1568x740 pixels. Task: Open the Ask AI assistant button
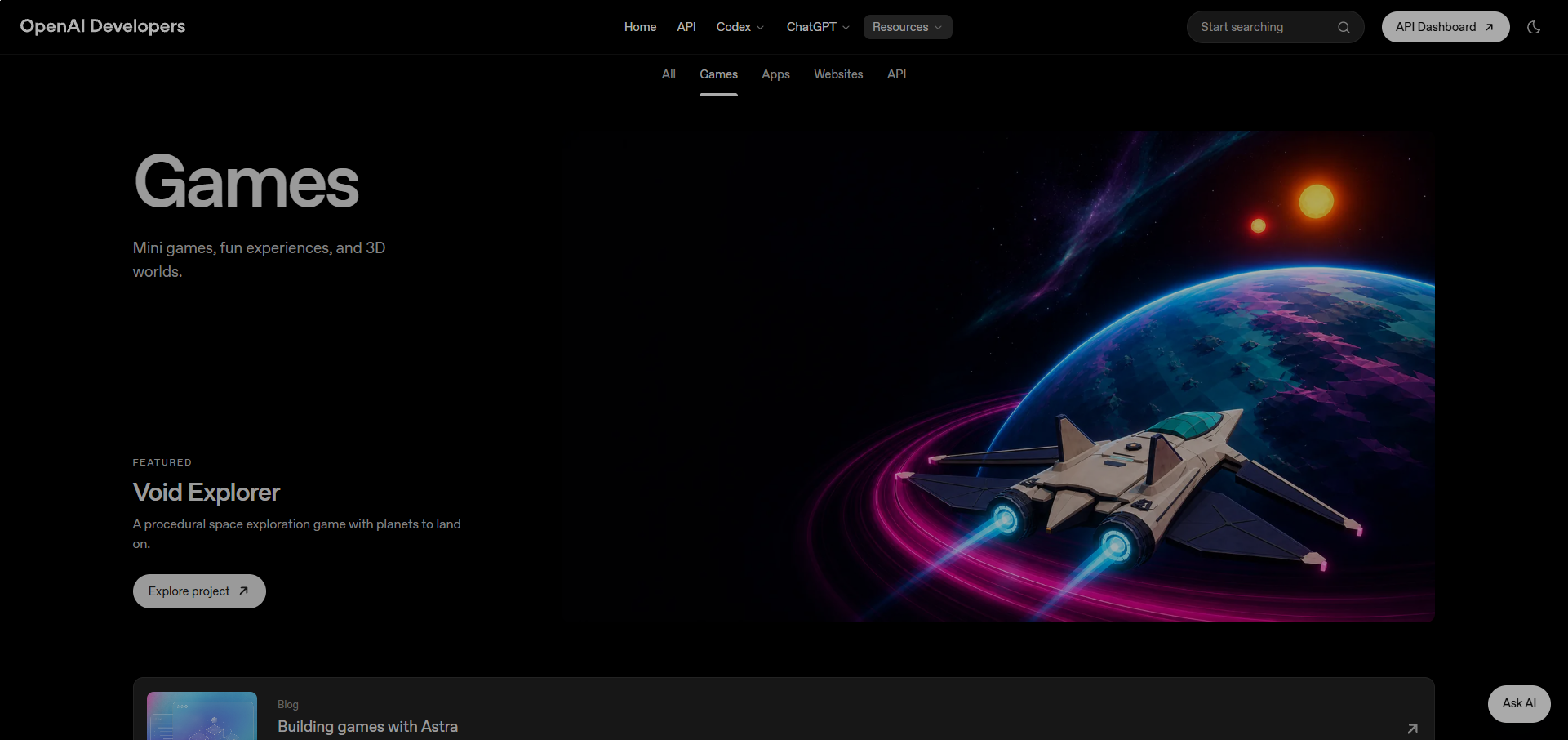[1519, 704]
